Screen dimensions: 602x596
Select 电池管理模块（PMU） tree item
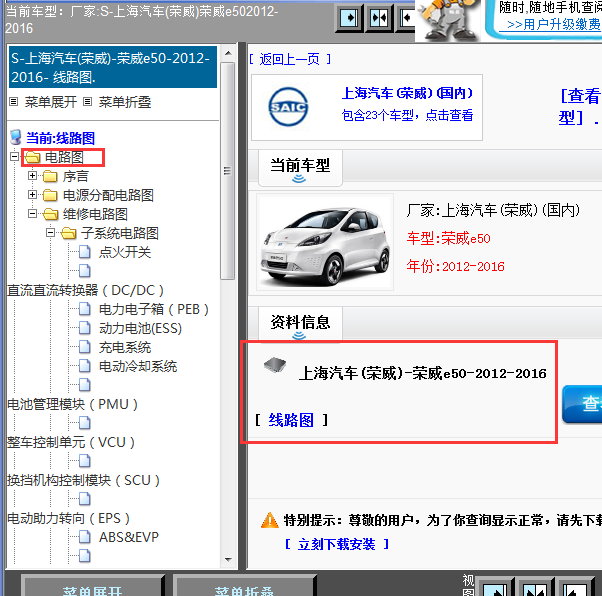(x=73, y=404)
